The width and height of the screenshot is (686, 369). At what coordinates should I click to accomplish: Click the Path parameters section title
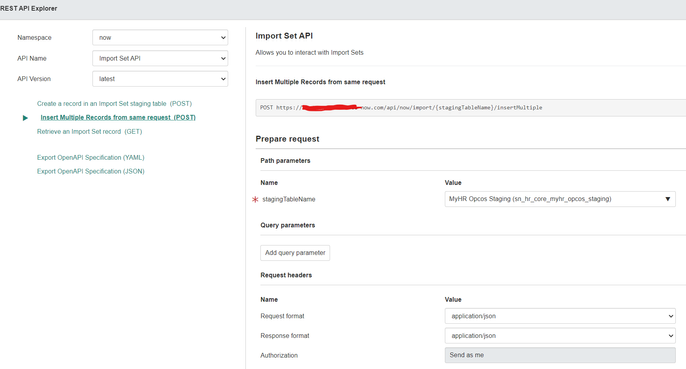coord(285,161)
